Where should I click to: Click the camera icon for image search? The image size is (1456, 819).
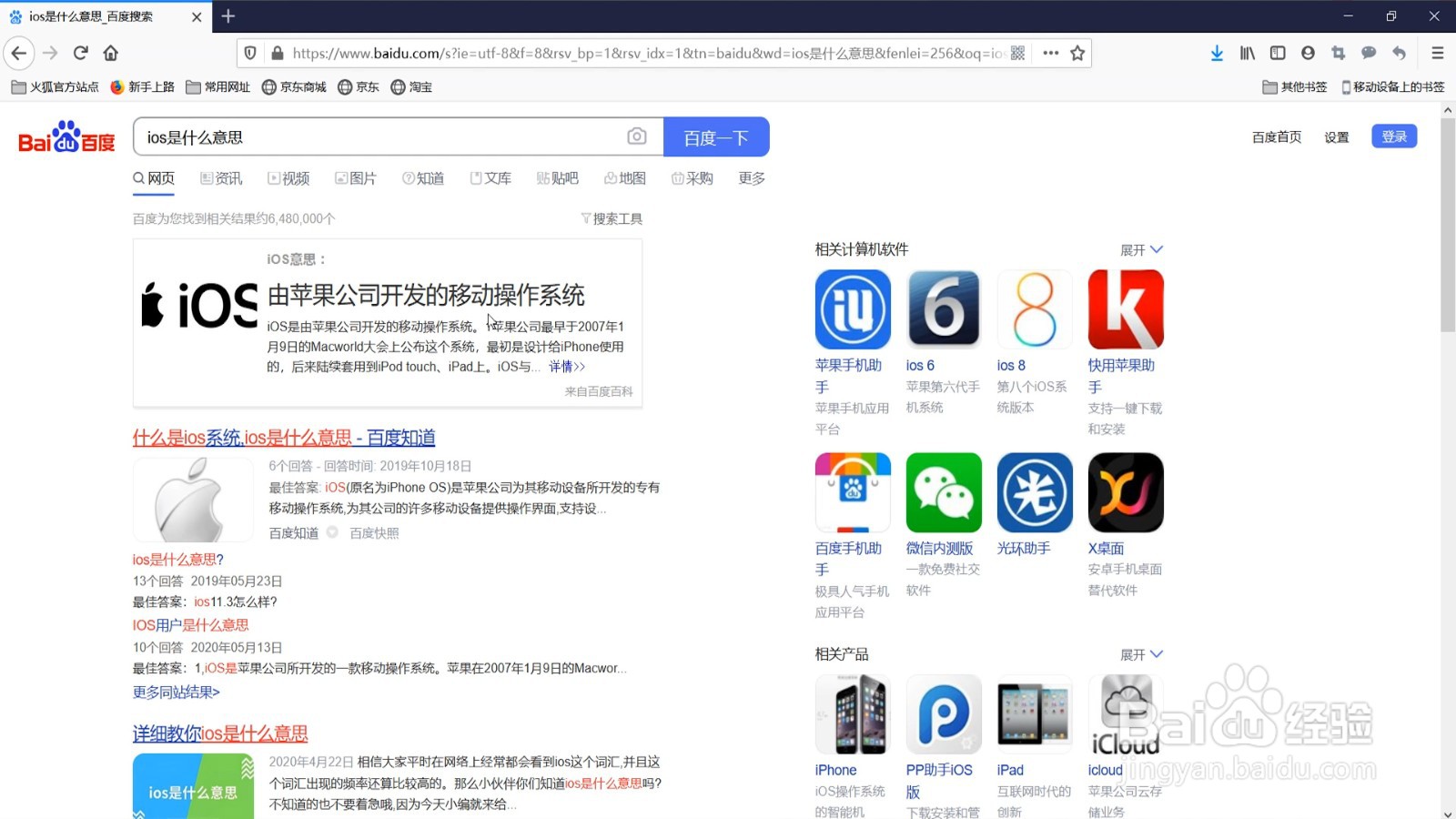coord(637,136)
